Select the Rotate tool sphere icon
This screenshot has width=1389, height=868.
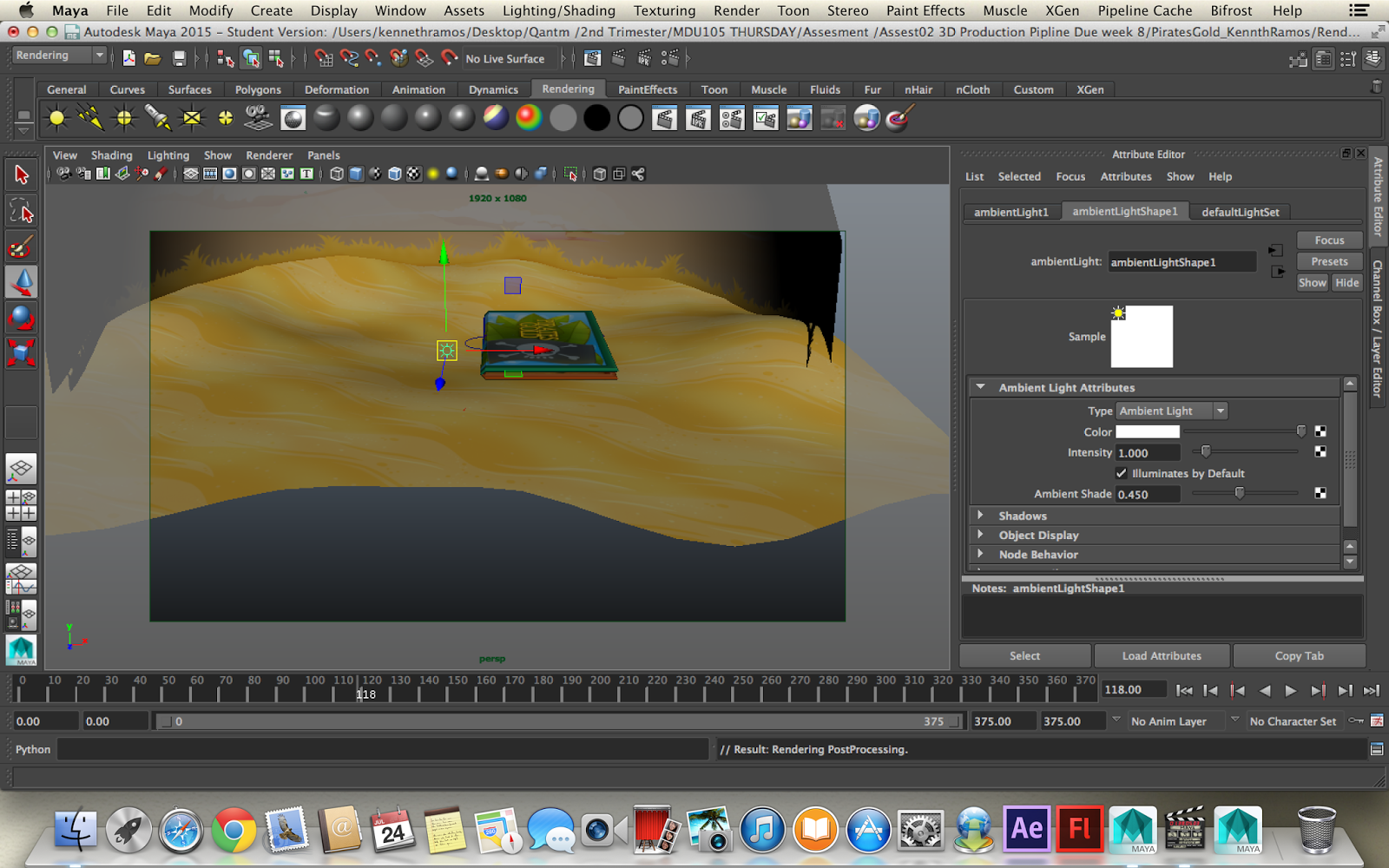point(22,318)
